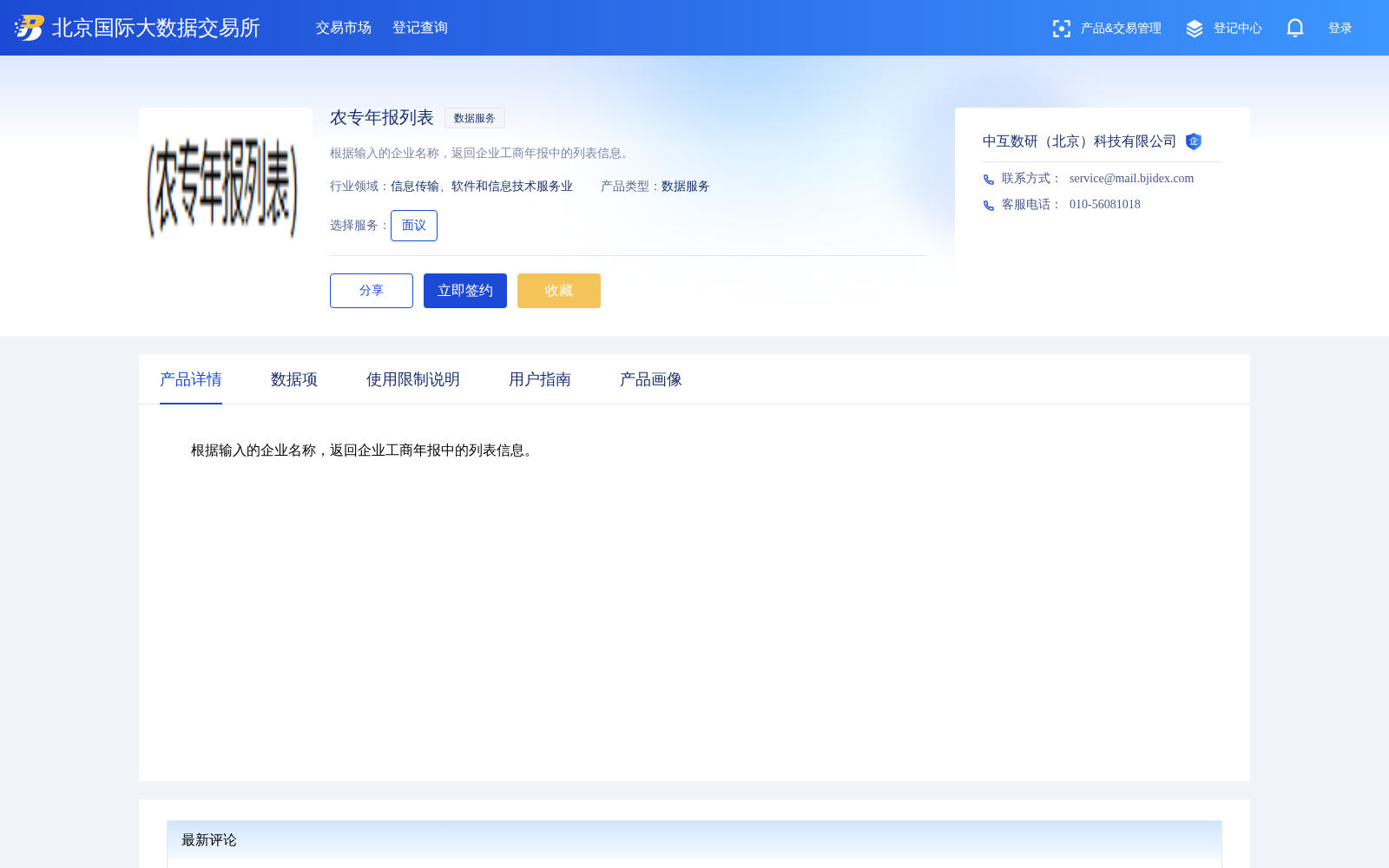Click the 登录 login link

click(x=1340, y=29)
